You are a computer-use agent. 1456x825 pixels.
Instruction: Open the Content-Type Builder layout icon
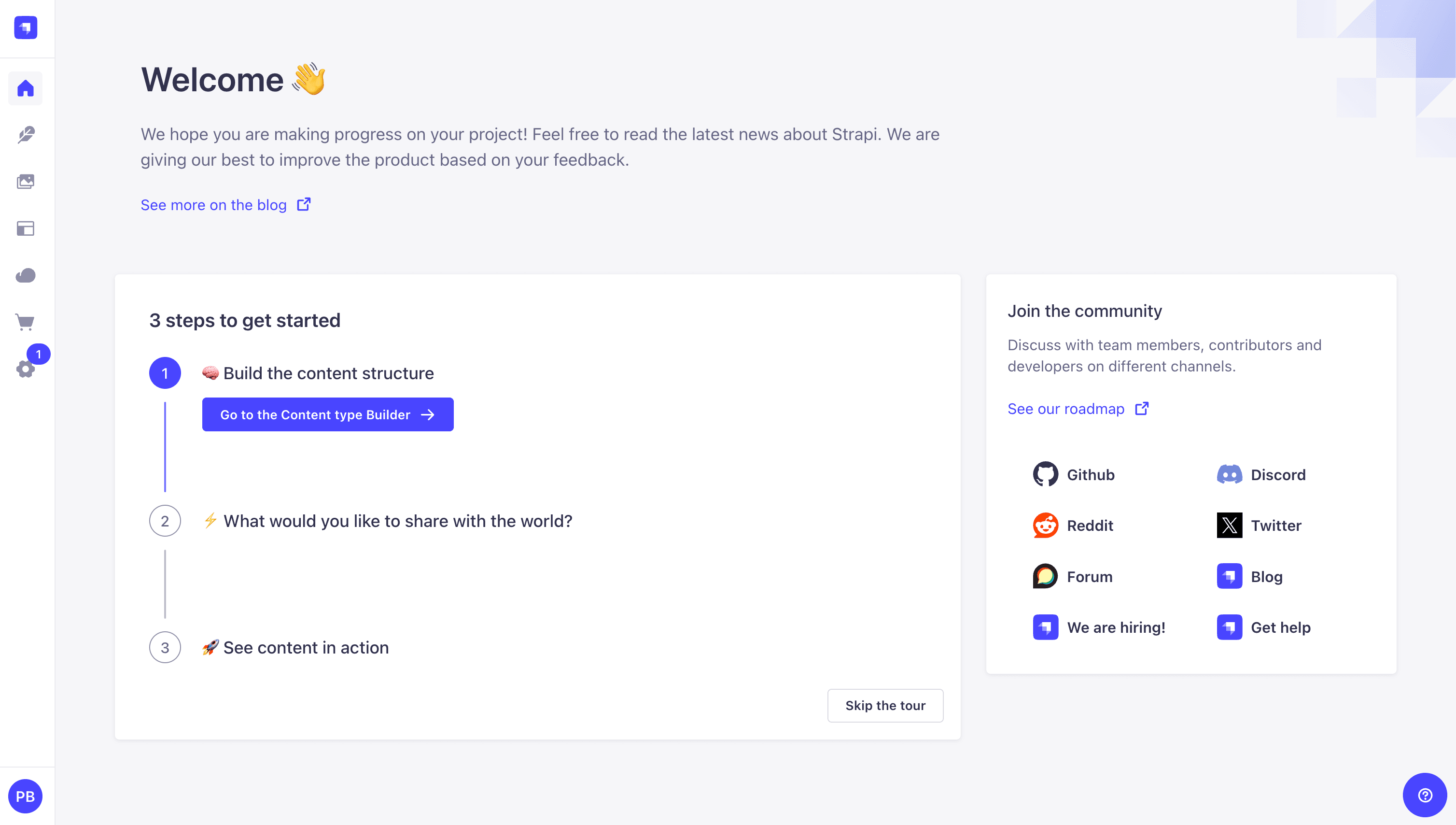[26, 228]
